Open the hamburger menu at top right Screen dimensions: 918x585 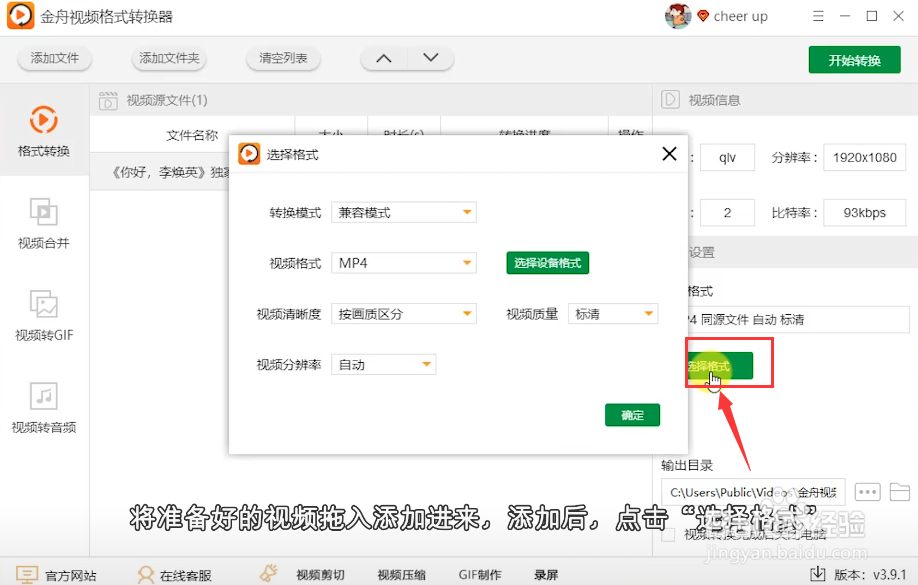tap(817, 16)
